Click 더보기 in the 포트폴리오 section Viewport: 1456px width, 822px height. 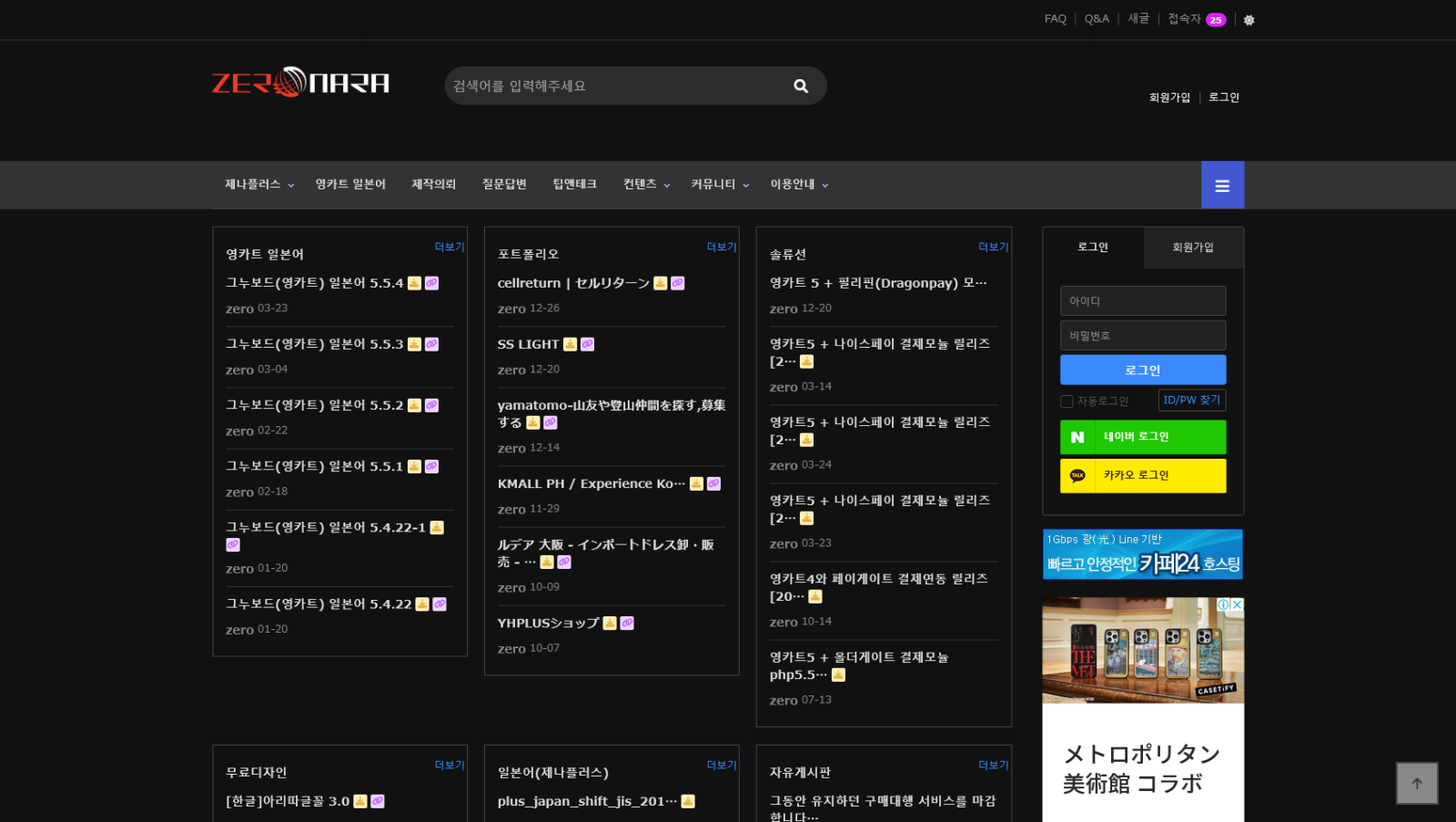tap(722, 247)
